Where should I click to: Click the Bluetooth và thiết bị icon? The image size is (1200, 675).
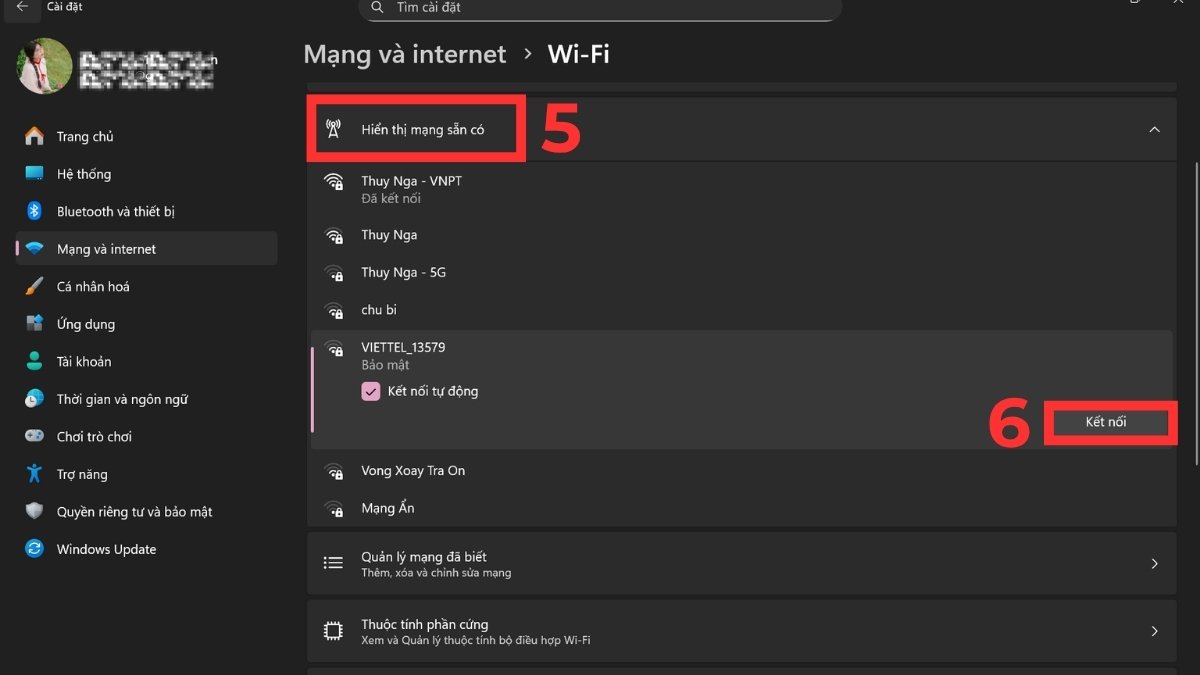pyautogui.click(x=34, y=211)
